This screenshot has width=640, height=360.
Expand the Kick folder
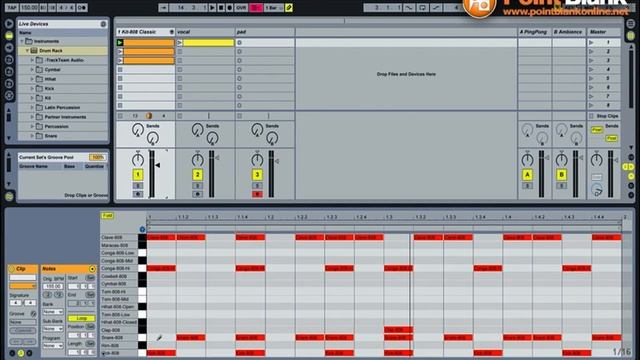point(32,89)
